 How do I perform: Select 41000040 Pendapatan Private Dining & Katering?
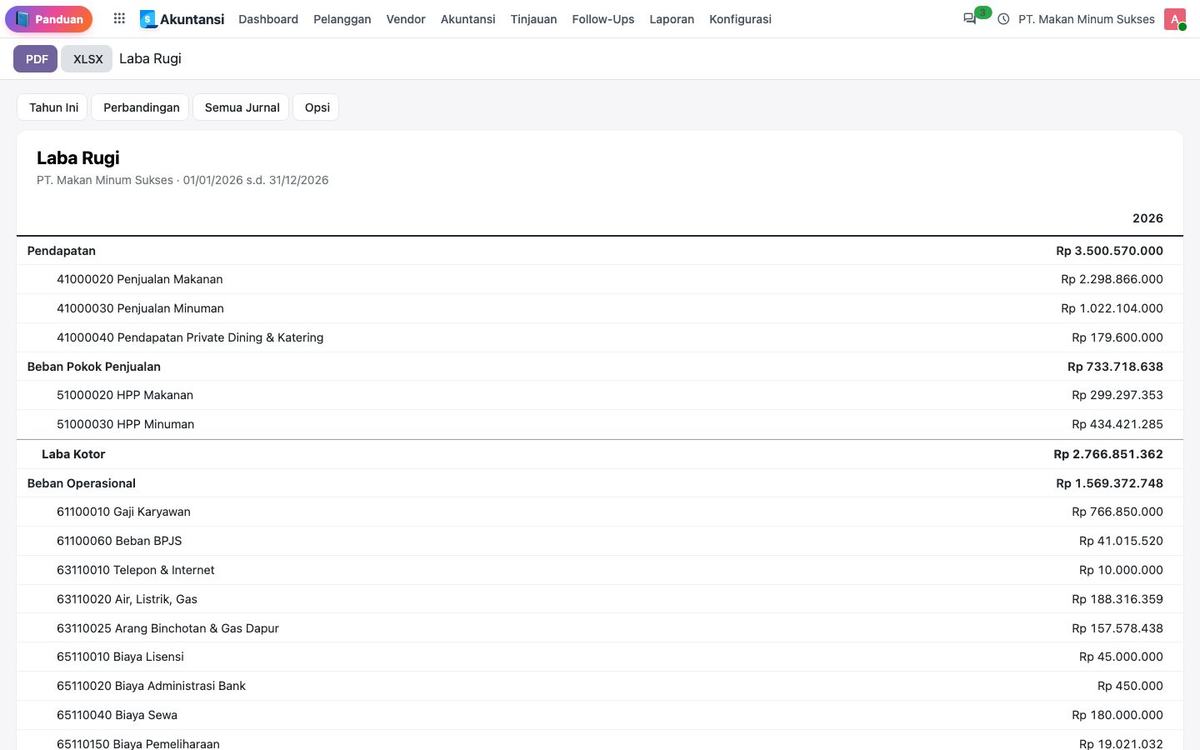(x=600, y=337)
